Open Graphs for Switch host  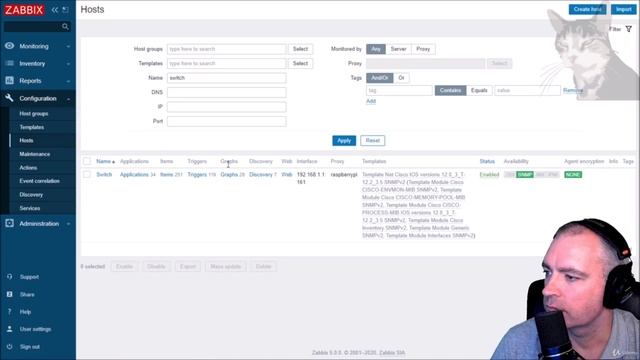(x=229, y=174)
